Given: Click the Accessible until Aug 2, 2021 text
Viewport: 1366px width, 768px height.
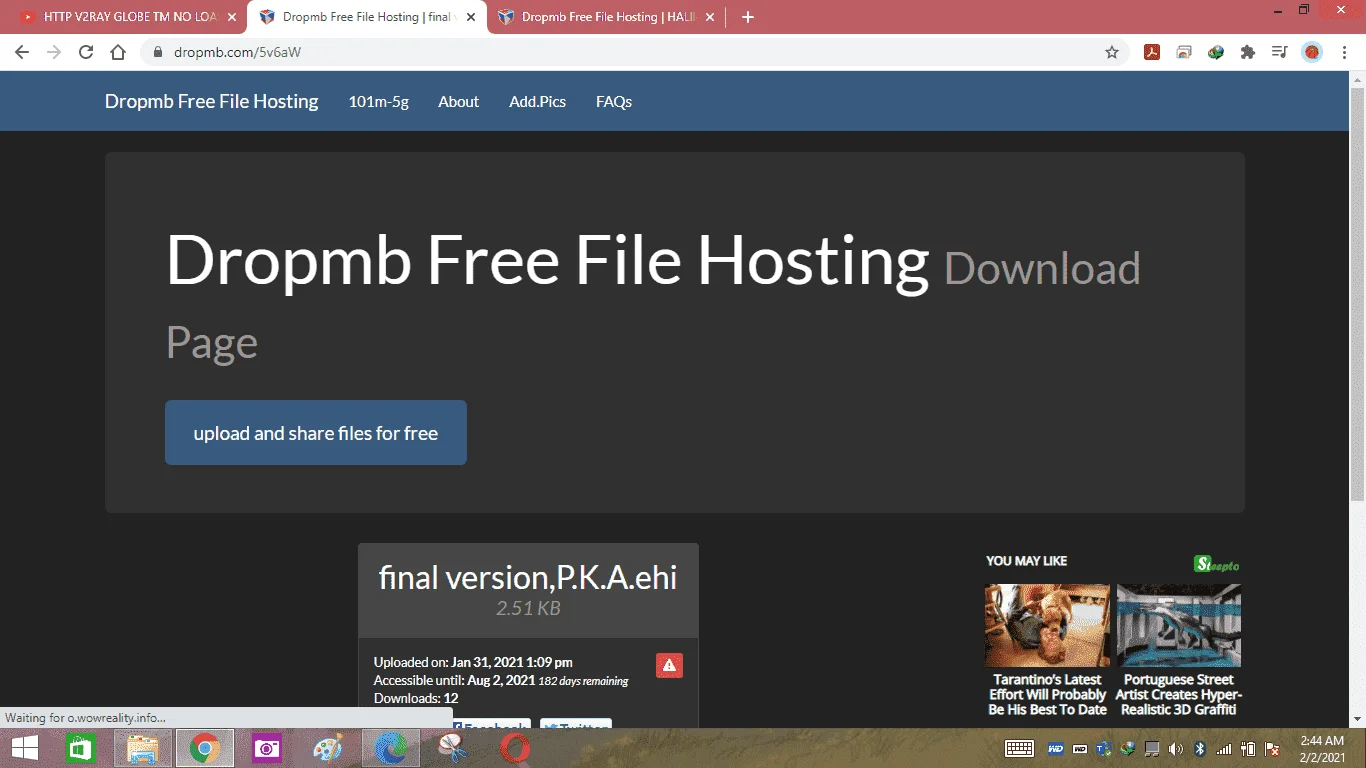Looking at the screenshot, I should coord(501,680).
